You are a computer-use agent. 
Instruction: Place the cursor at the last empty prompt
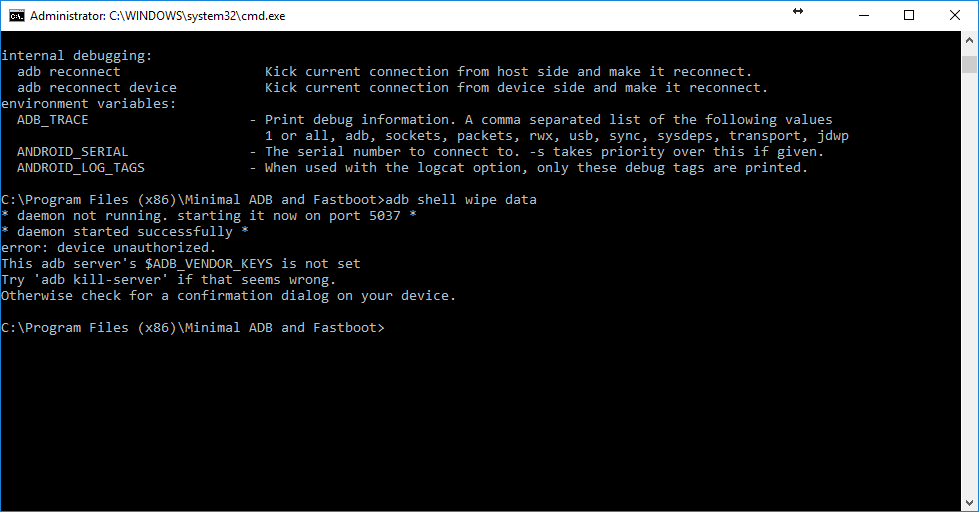coord(390,328)
